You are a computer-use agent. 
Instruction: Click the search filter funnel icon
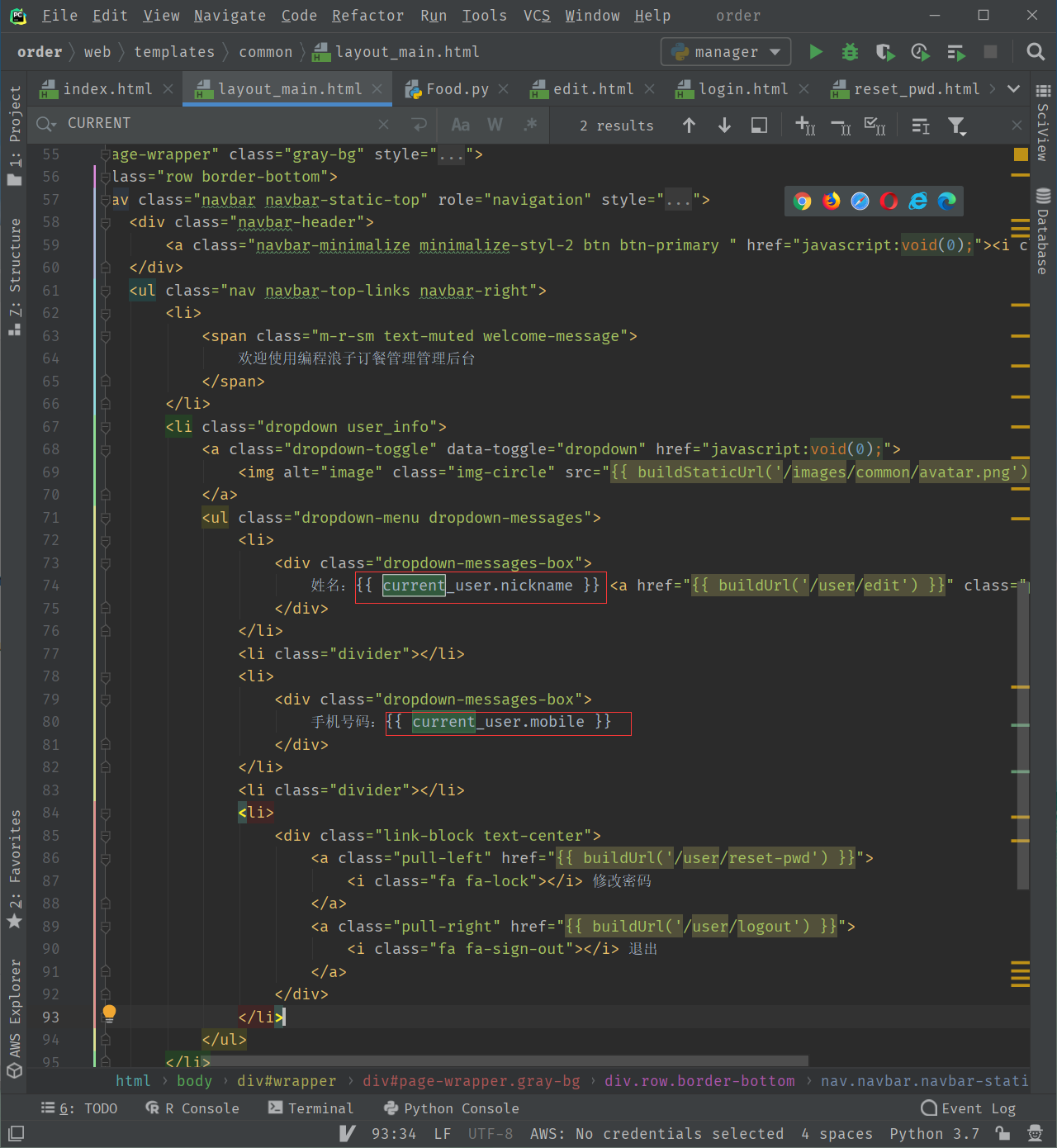pos(956,126)
